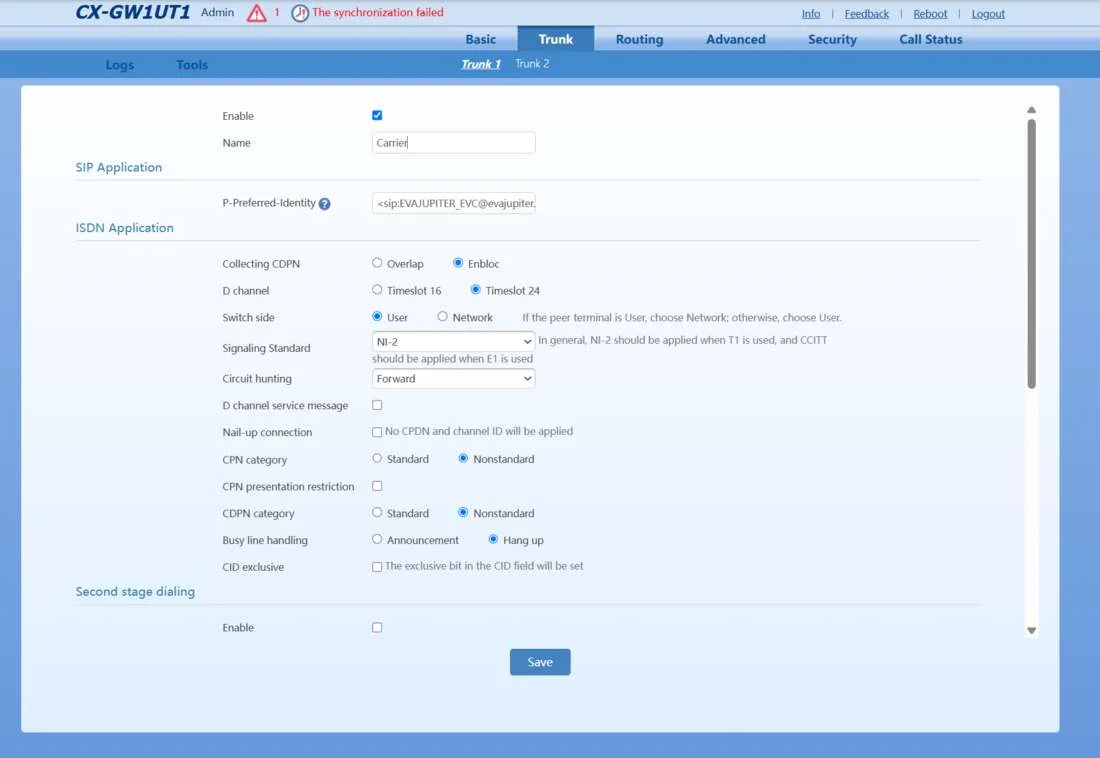The width and height of the screenshot is (1100, 758).
Task: Select Nonstandard for CDPN category
Action: pos(463,512)
